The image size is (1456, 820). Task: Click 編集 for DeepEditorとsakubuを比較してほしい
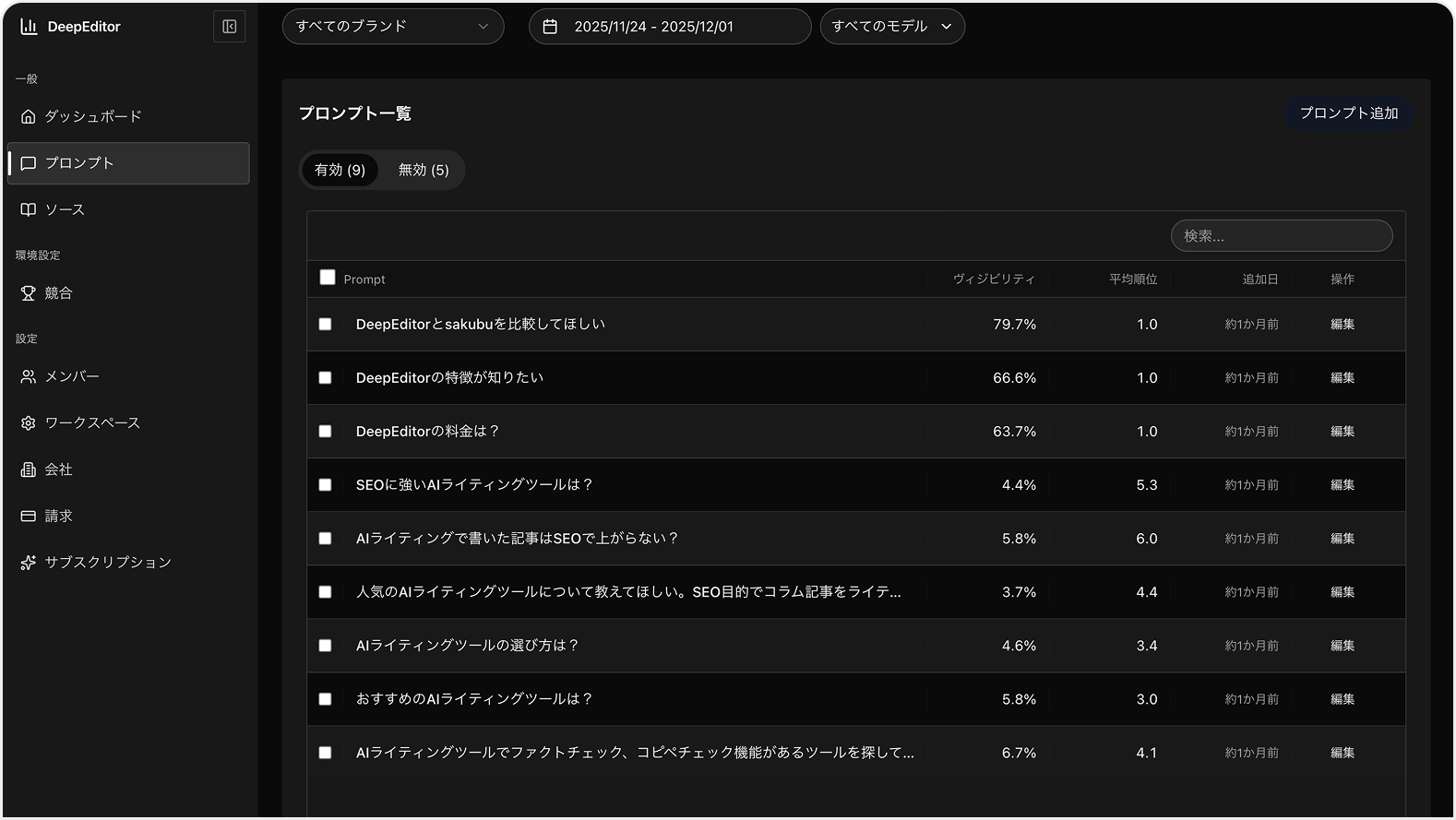(x=1343, y=325)
